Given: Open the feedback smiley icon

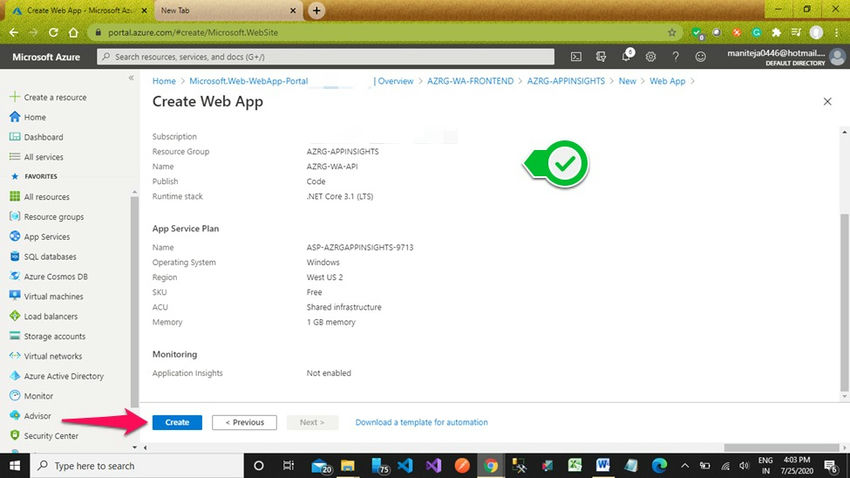Looking at the screenshot, I should point(700,57).
